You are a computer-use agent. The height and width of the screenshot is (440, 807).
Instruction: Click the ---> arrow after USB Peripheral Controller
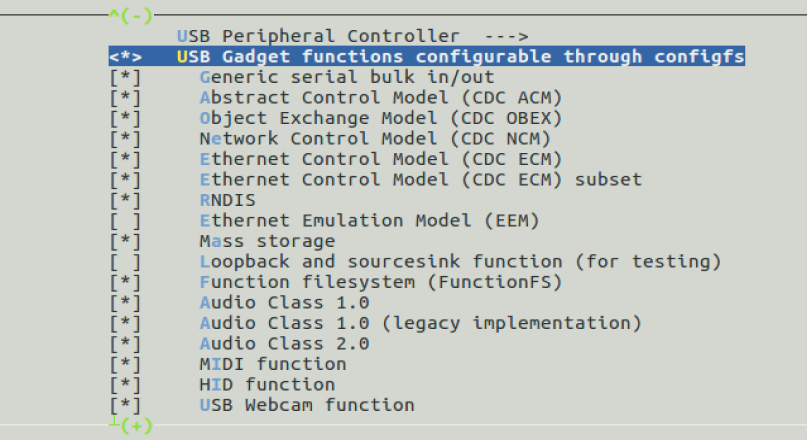click(506, 37)
